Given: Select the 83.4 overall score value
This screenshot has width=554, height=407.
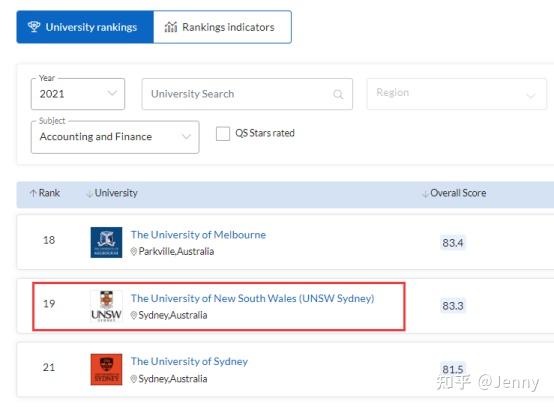Looking at the screenshot, I should [x=453, y=243].
